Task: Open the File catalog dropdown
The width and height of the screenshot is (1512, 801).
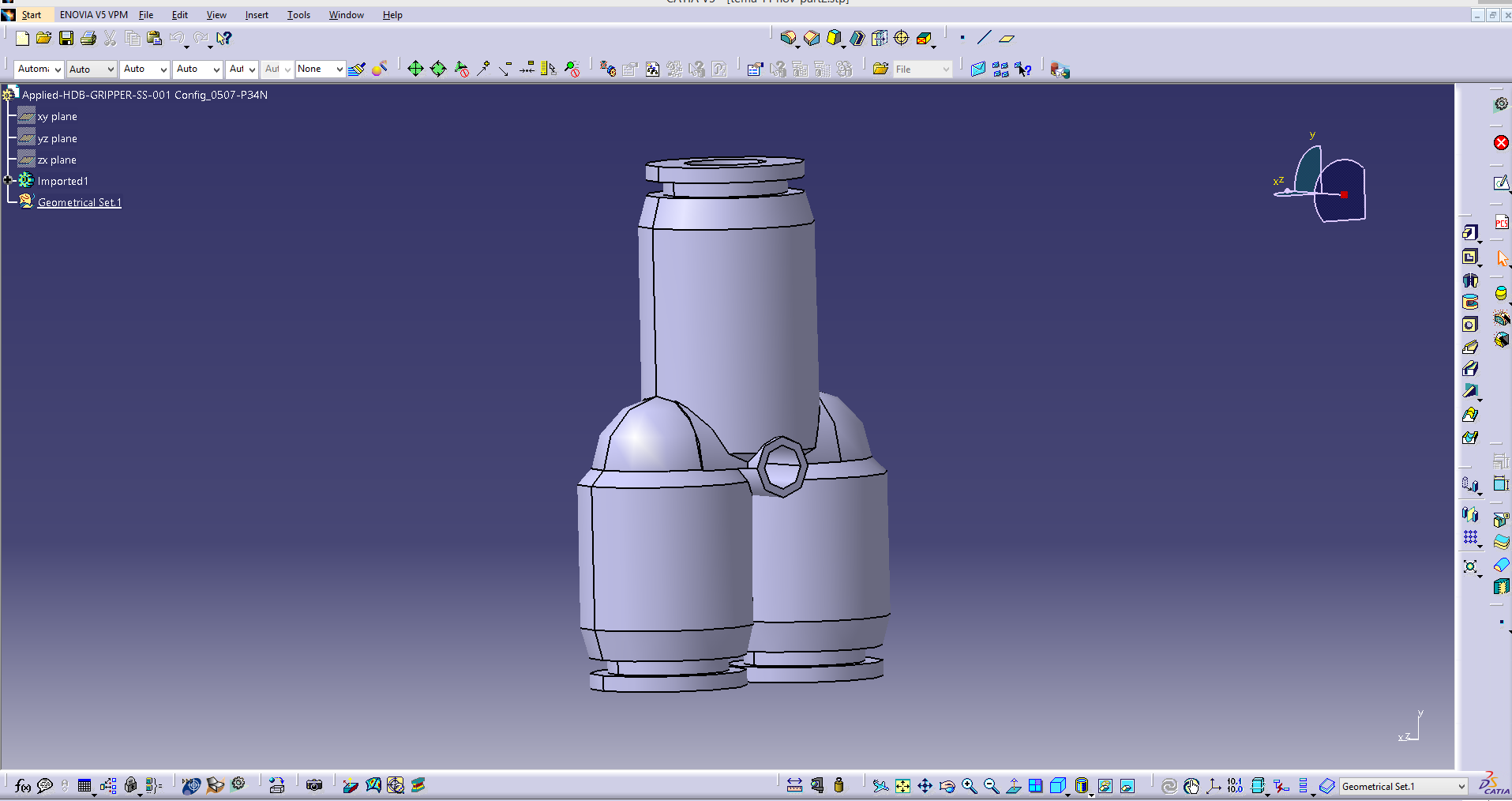Action: click(x=922, y=70)
